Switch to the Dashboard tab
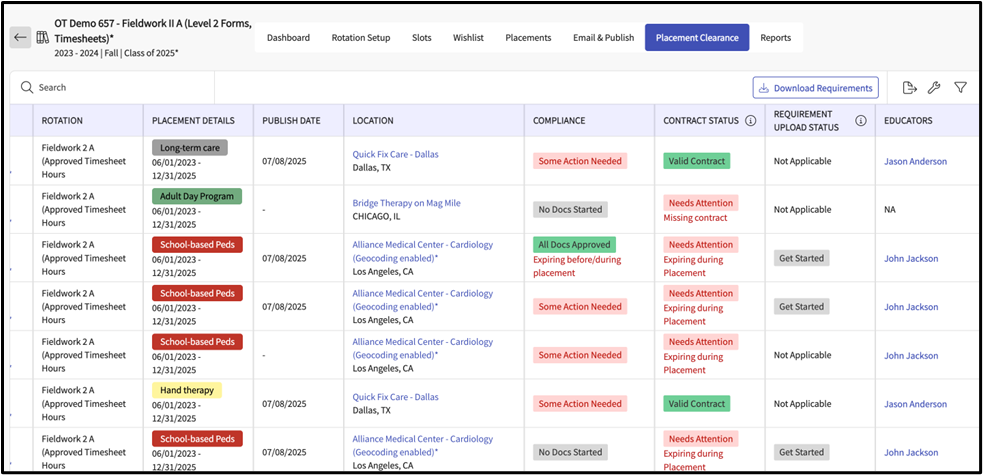This screenshot has width=983, height=475. click(288, 38)
